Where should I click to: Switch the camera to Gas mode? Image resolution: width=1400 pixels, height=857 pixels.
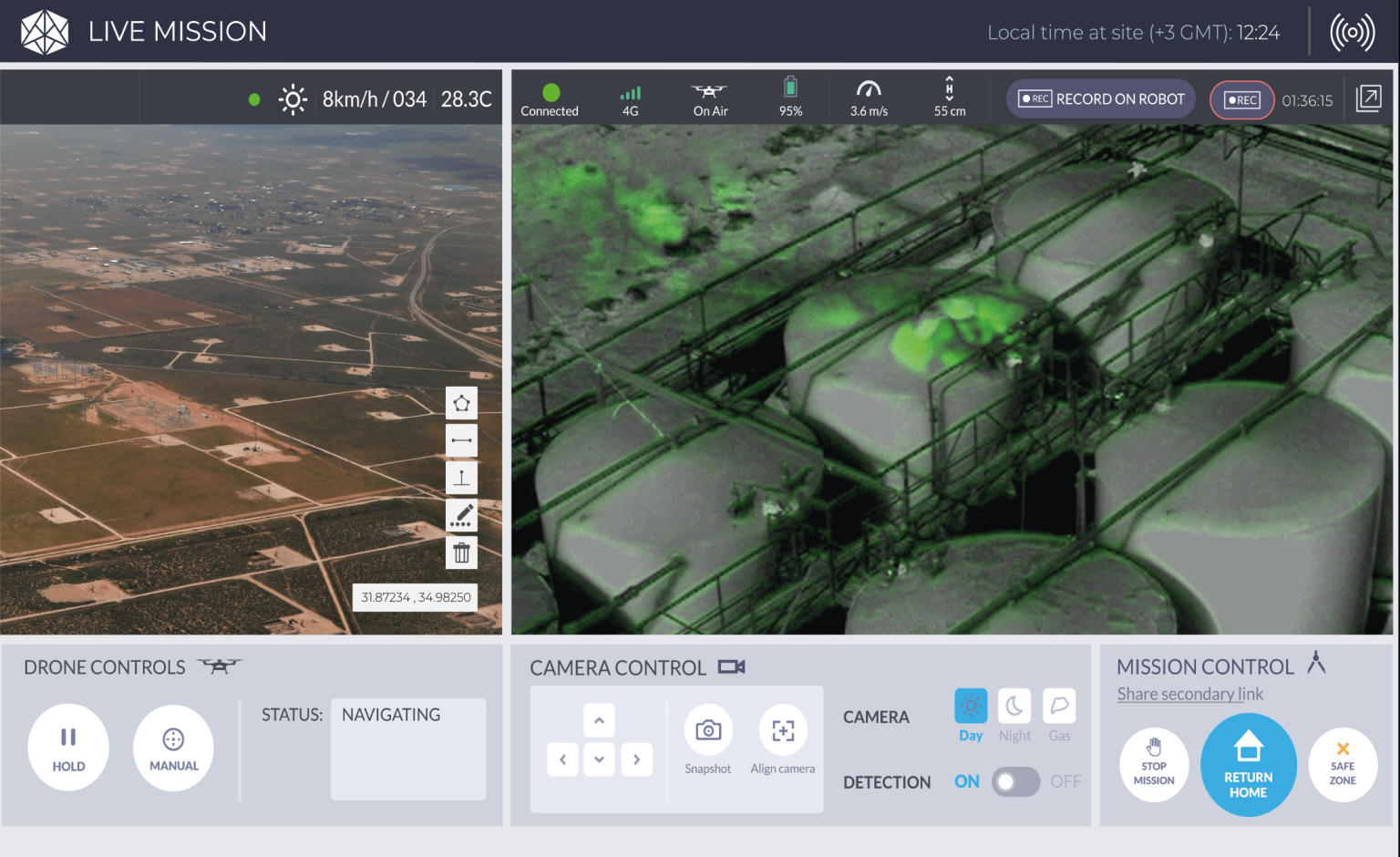(x=1059, y=707)
